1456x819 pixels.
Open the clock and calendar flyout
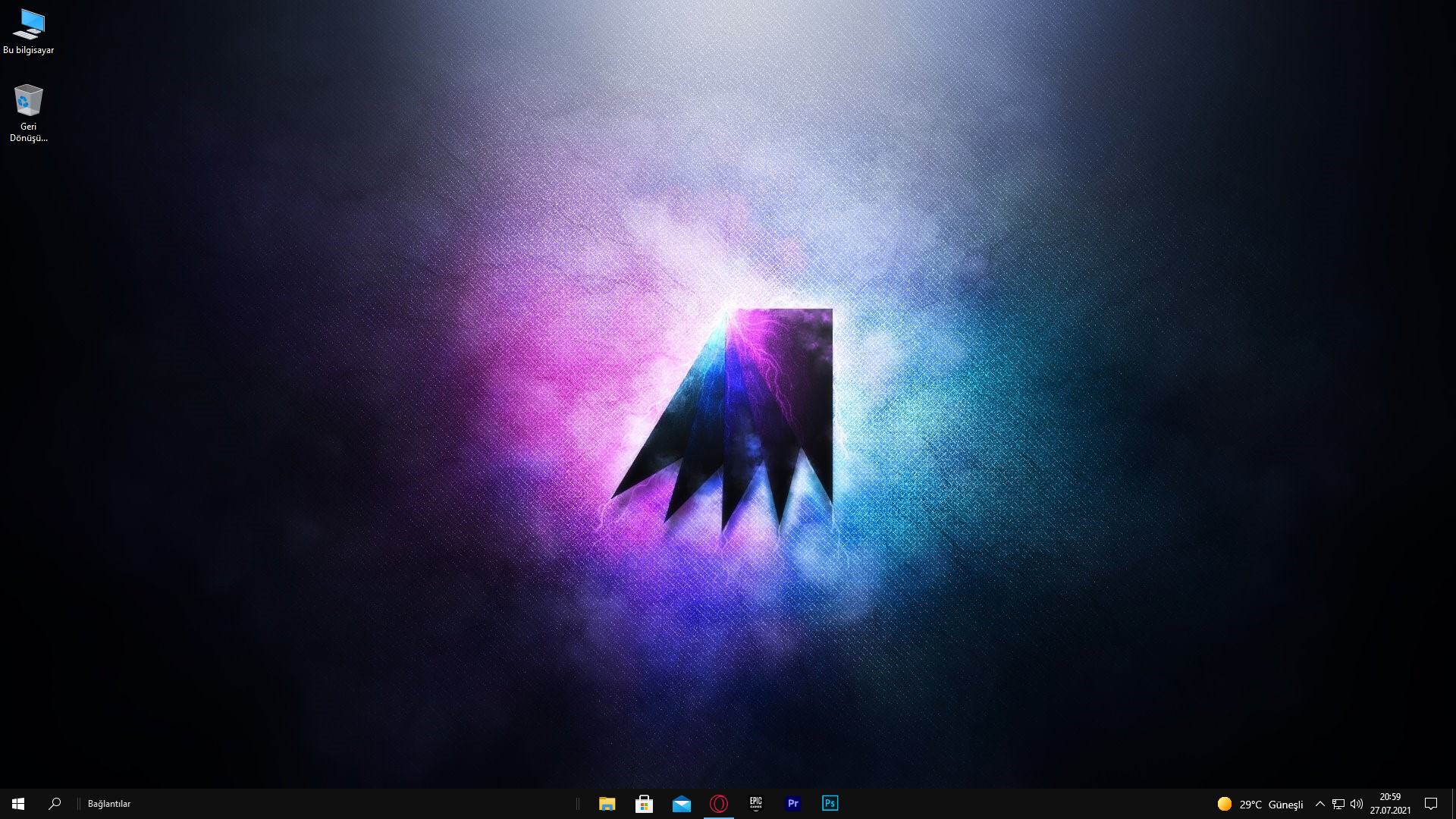pyautogui.click(x=1390, y=804)
